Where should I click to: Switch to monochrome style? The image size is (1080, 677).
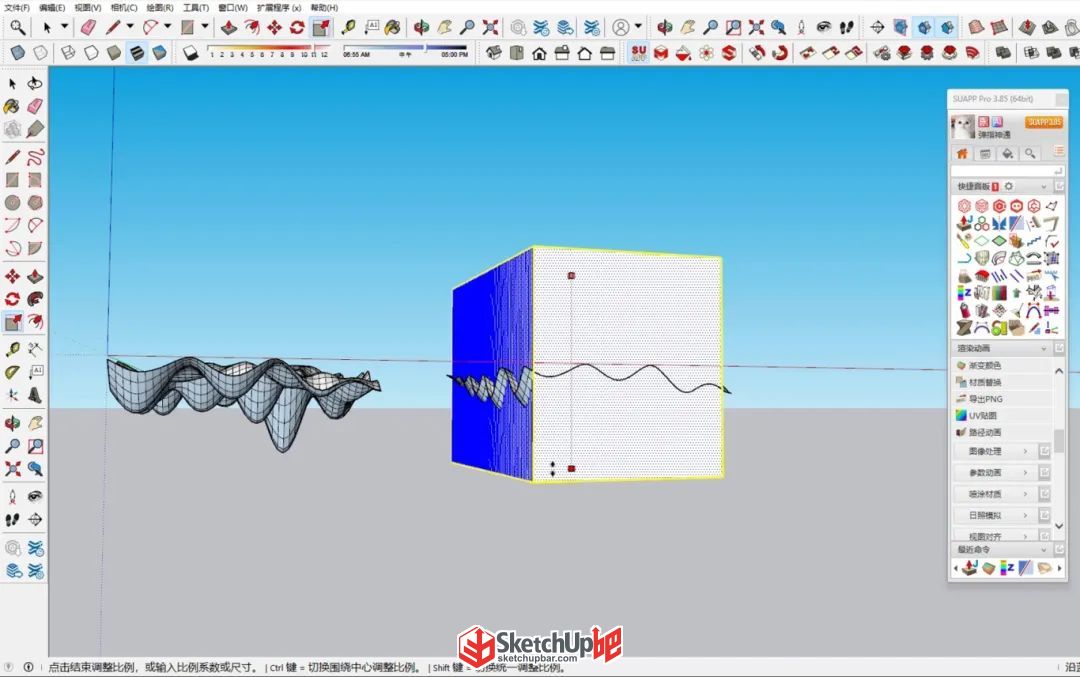coord(160,53)
